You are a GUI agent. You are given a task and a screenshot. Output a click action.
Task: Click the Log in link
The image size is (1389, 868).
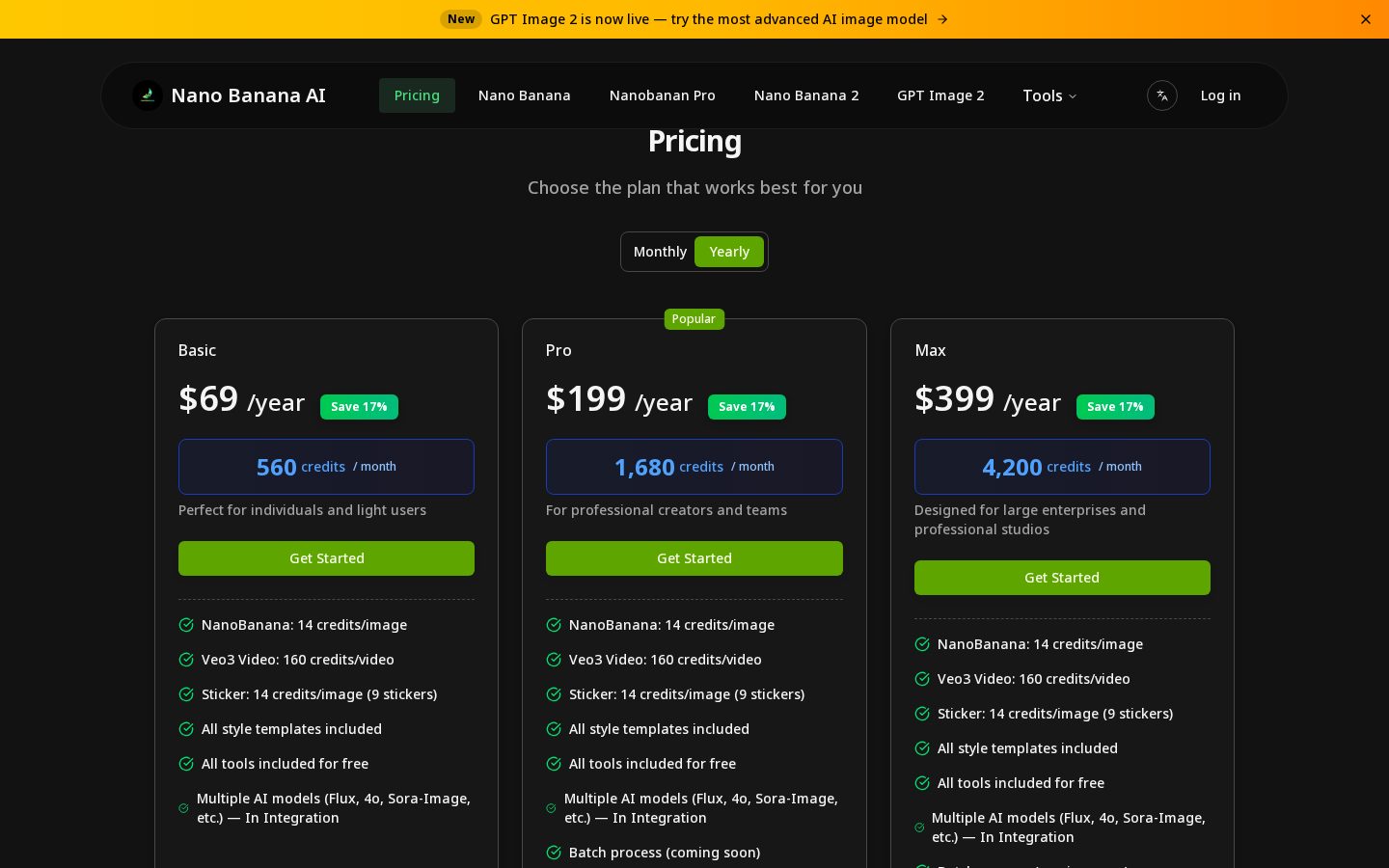1220,95
